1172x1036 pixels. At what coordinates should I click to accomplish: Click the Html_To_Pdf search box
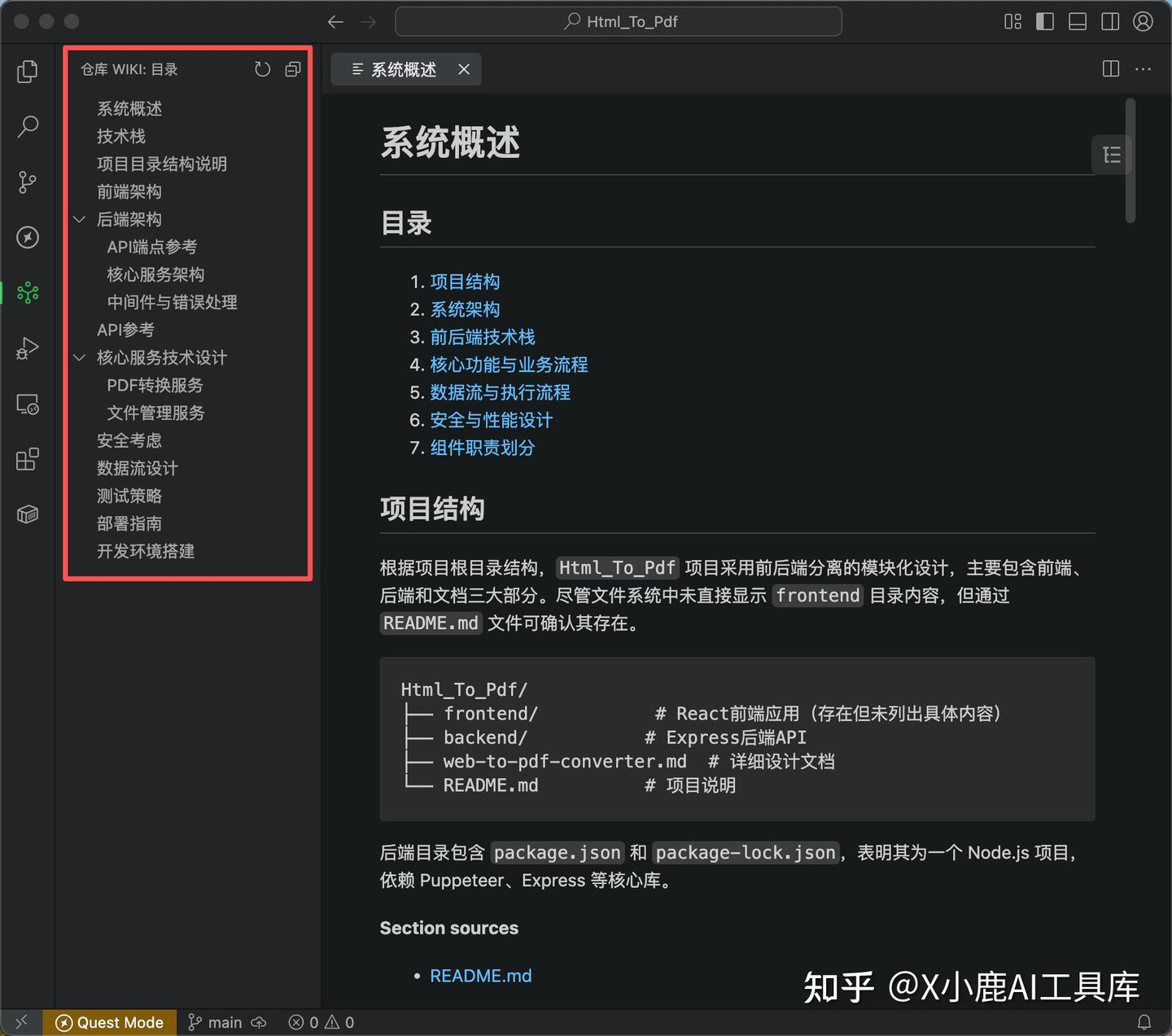(618, 21)
